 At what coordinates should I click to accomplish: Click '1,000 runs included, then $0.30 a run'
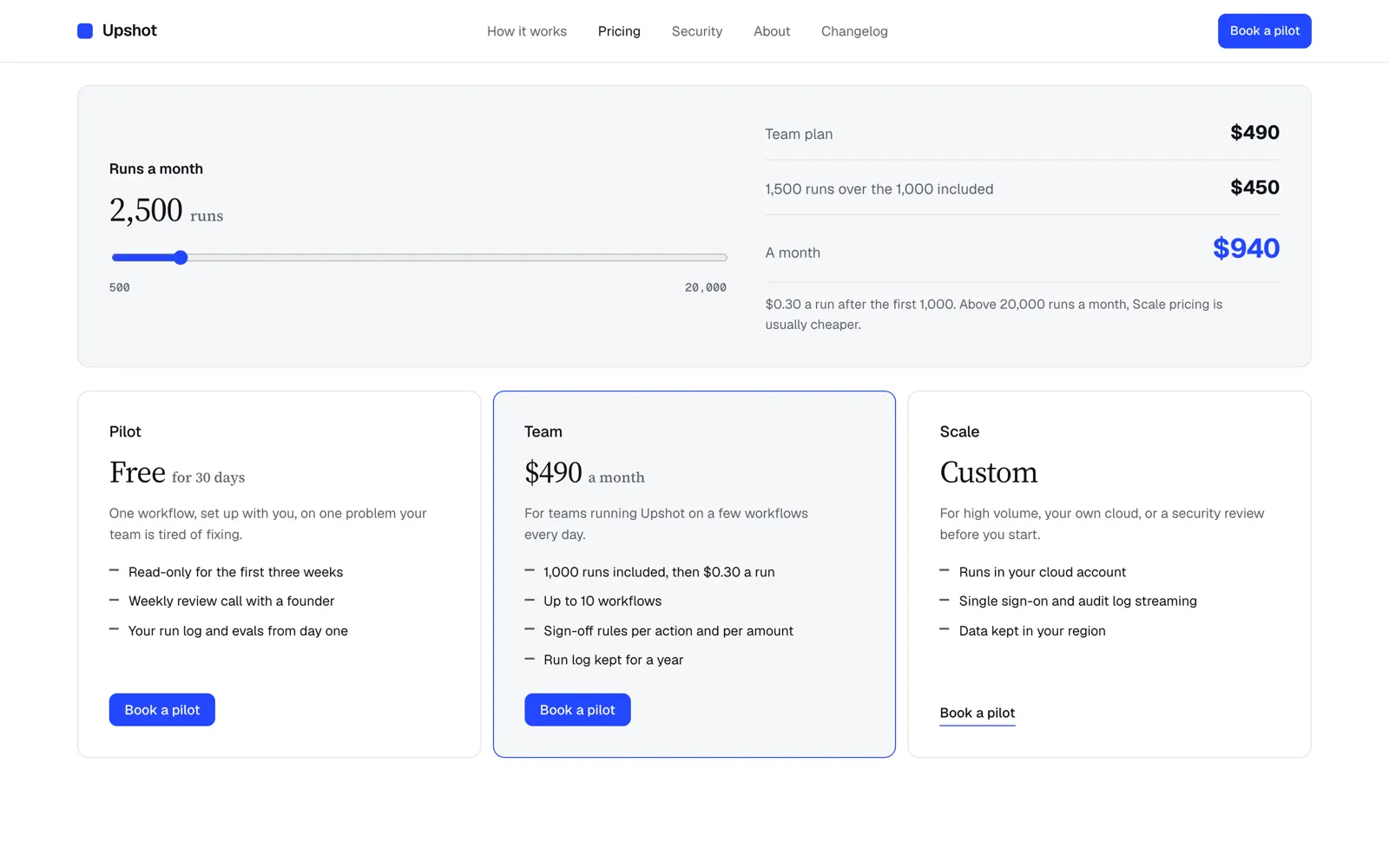(x=659, y=572)
